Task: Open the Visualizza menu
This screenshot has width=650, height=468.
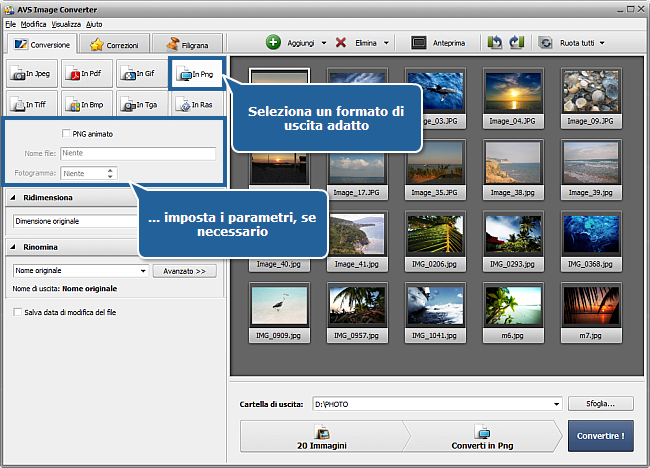Action: tap(66, 23)
